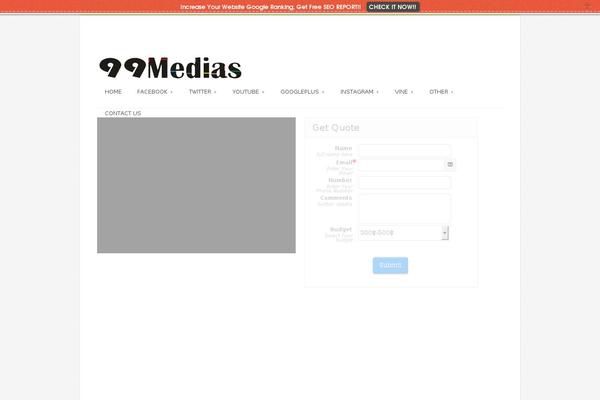Close the orange SEO report banner
This screenshot has width=600, height=400.
click(587, 6)
